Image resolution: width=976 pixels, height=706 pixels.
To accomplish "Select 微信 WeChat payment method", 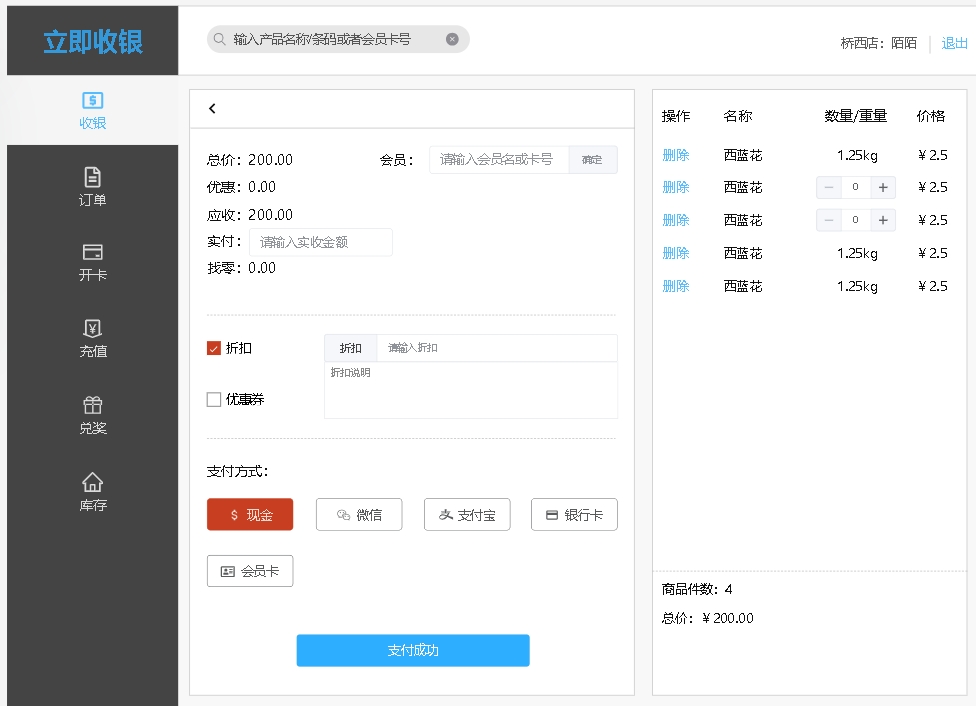I will coord(359,514).
